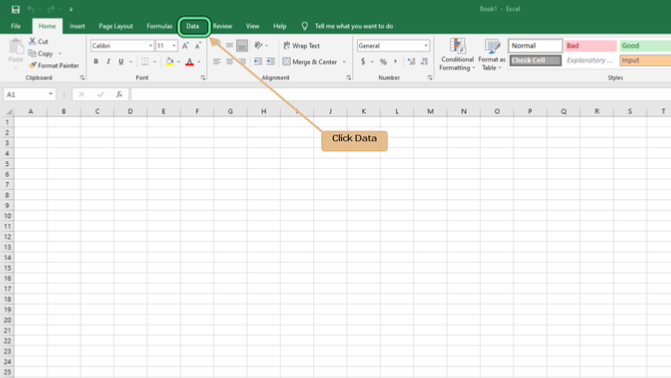Expand the Merge & Center options arrow
Image resolution: width=671 pixels, height=378 pixels.
coord(344,62)
